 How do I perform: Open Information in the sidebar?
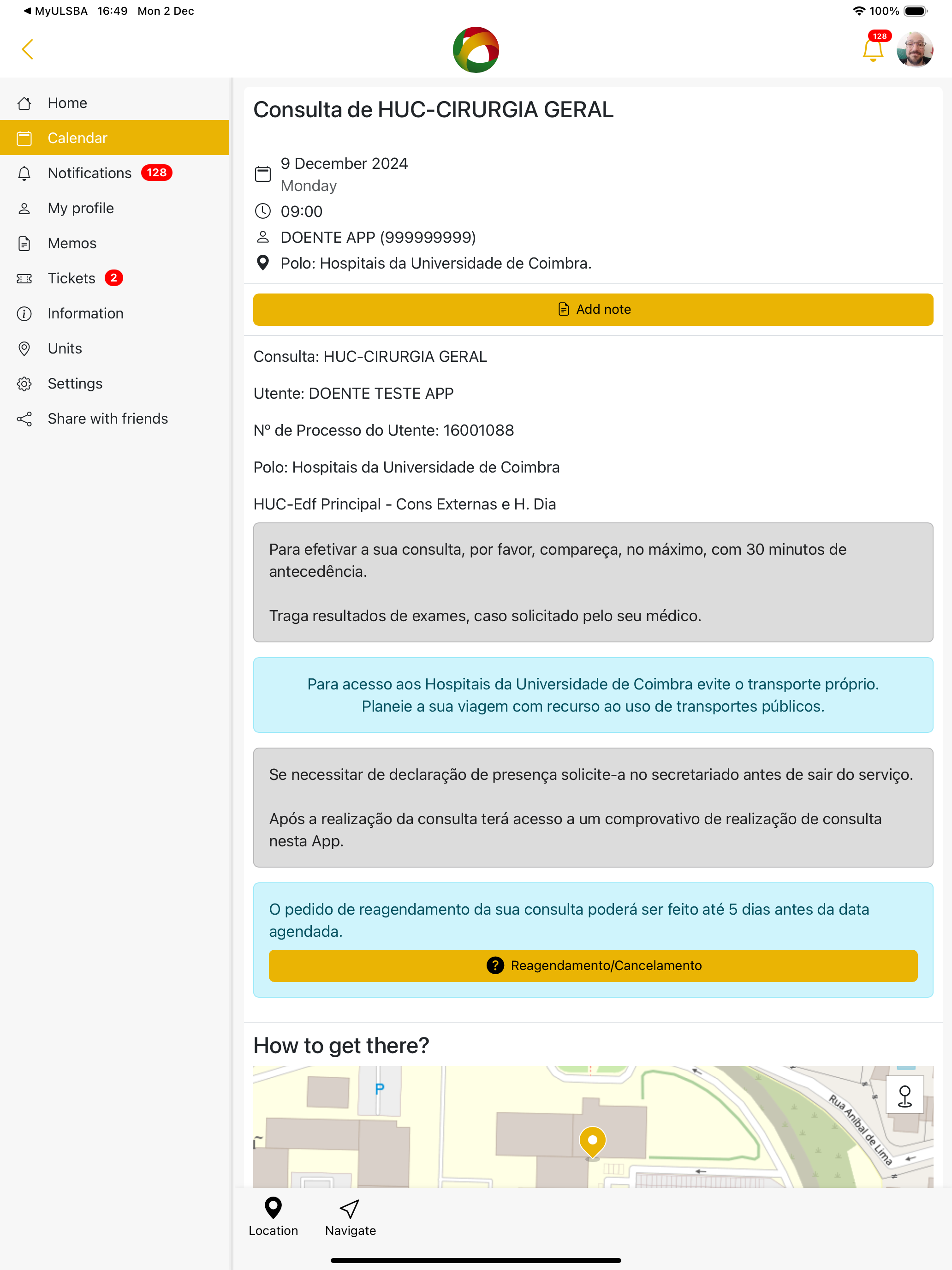[115, 313]
